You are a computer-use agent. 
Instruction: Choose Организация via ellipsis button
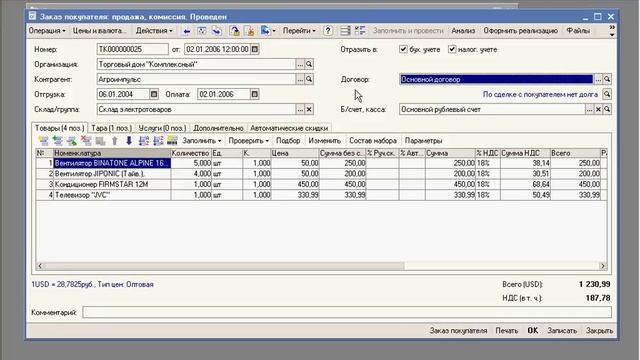click(x=300, y=64)
